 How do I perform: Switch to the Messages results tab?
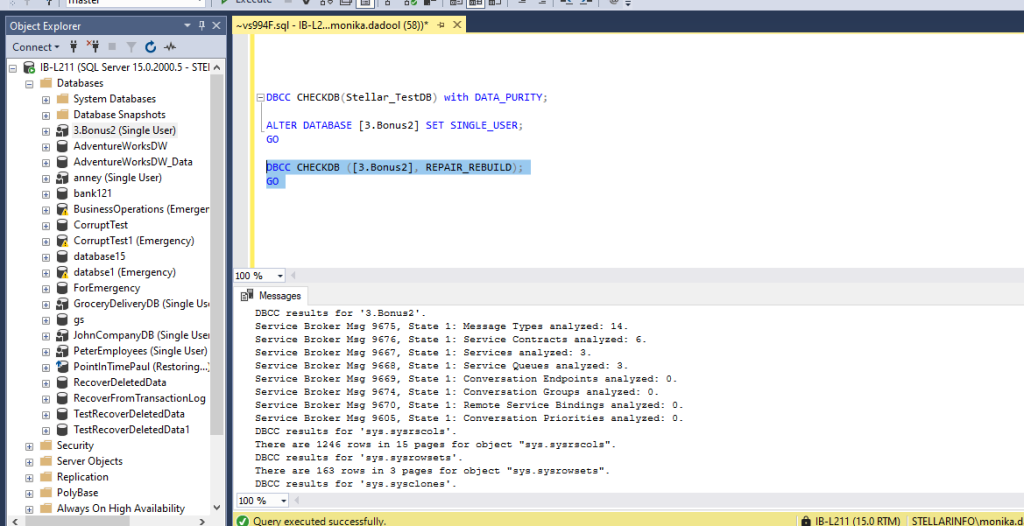272,295
